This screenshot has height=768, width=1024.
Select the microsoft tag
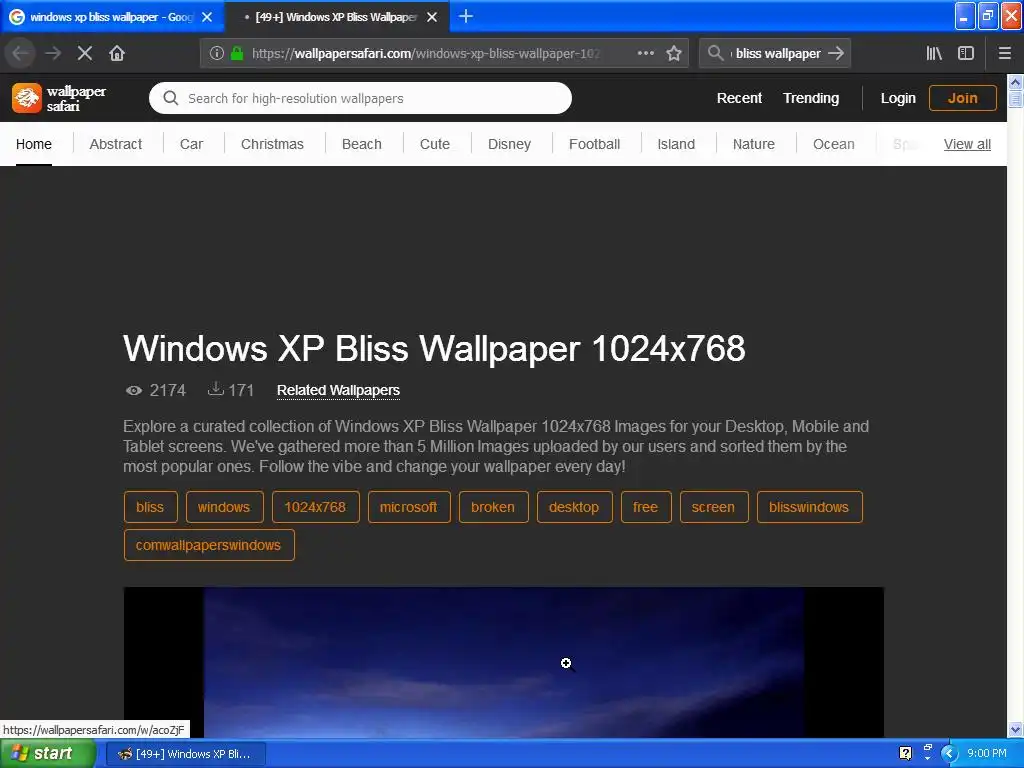[409, 507]
